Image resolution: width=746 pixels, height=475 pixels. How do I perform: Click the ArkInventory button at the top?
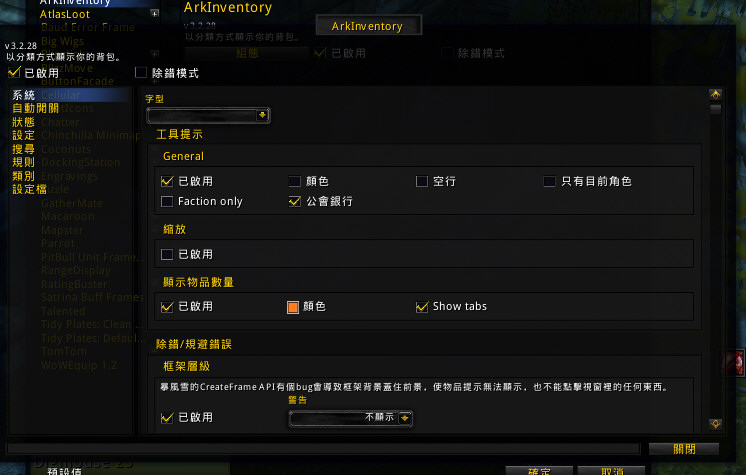[368, 26]
